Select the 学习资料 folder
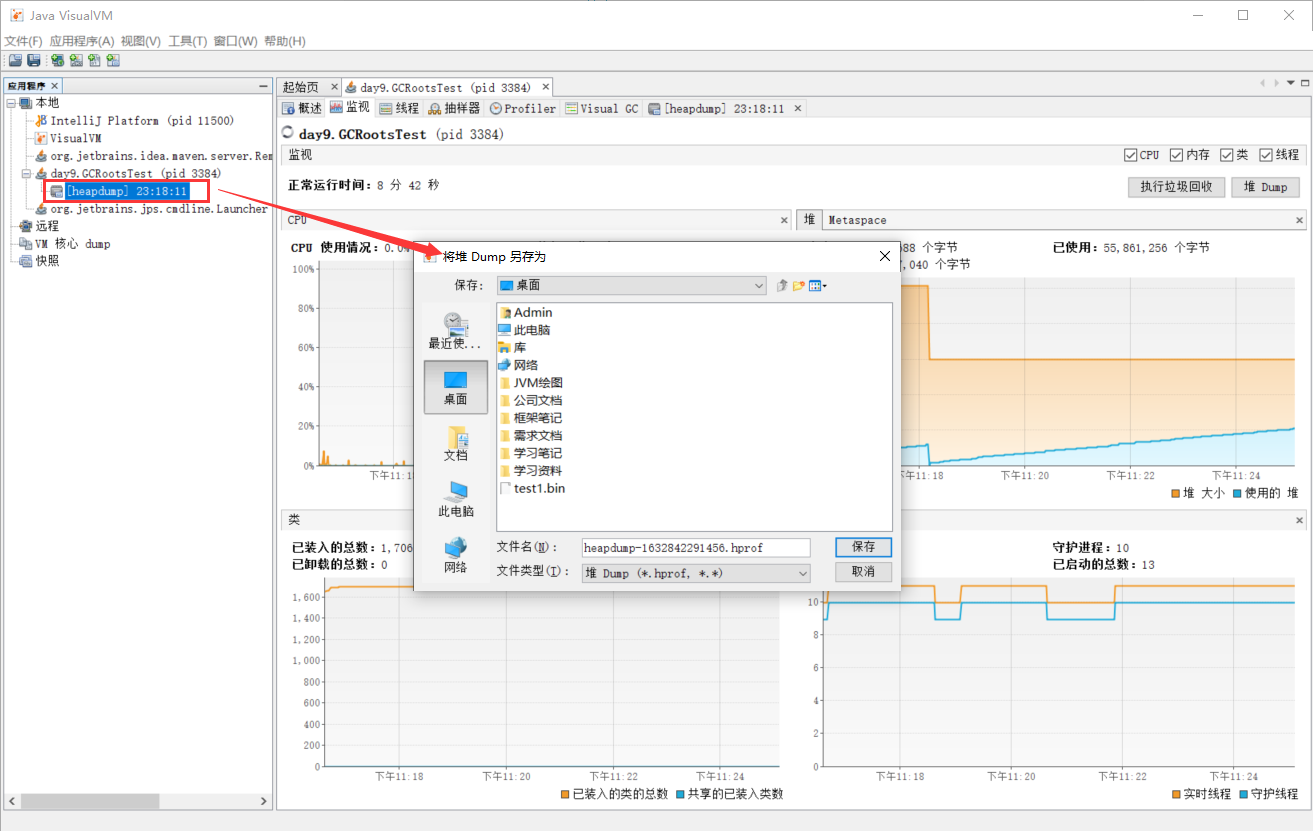This screenshot has height=831, width=1313. [530, 471]
